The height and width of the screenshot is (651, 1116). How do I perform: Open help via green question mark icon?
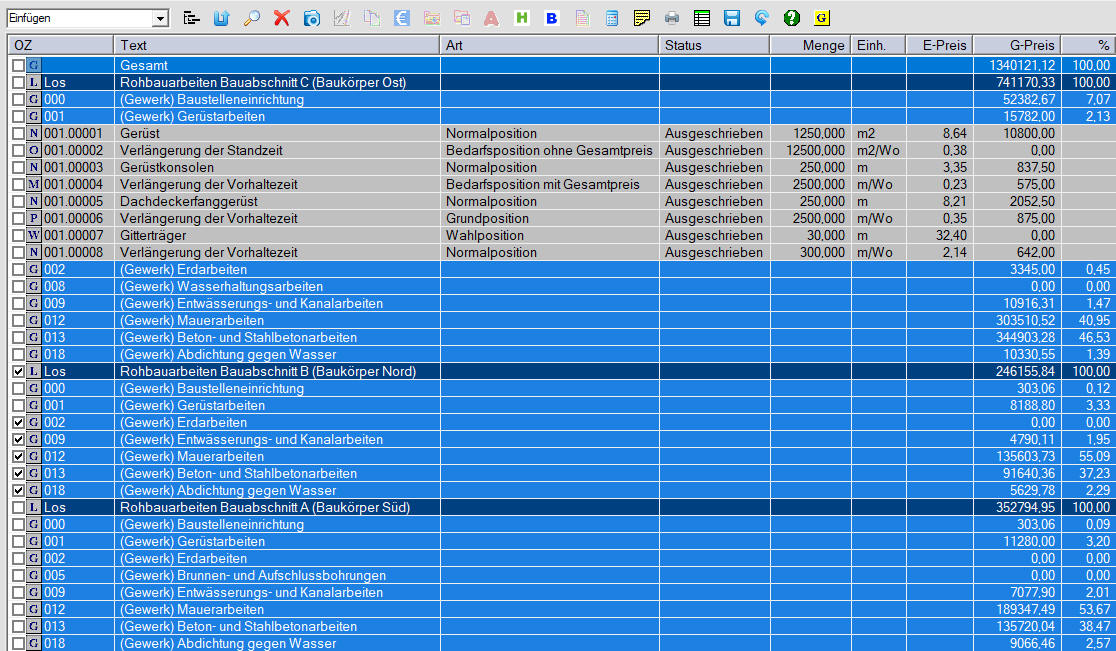[x=791, y=18]
